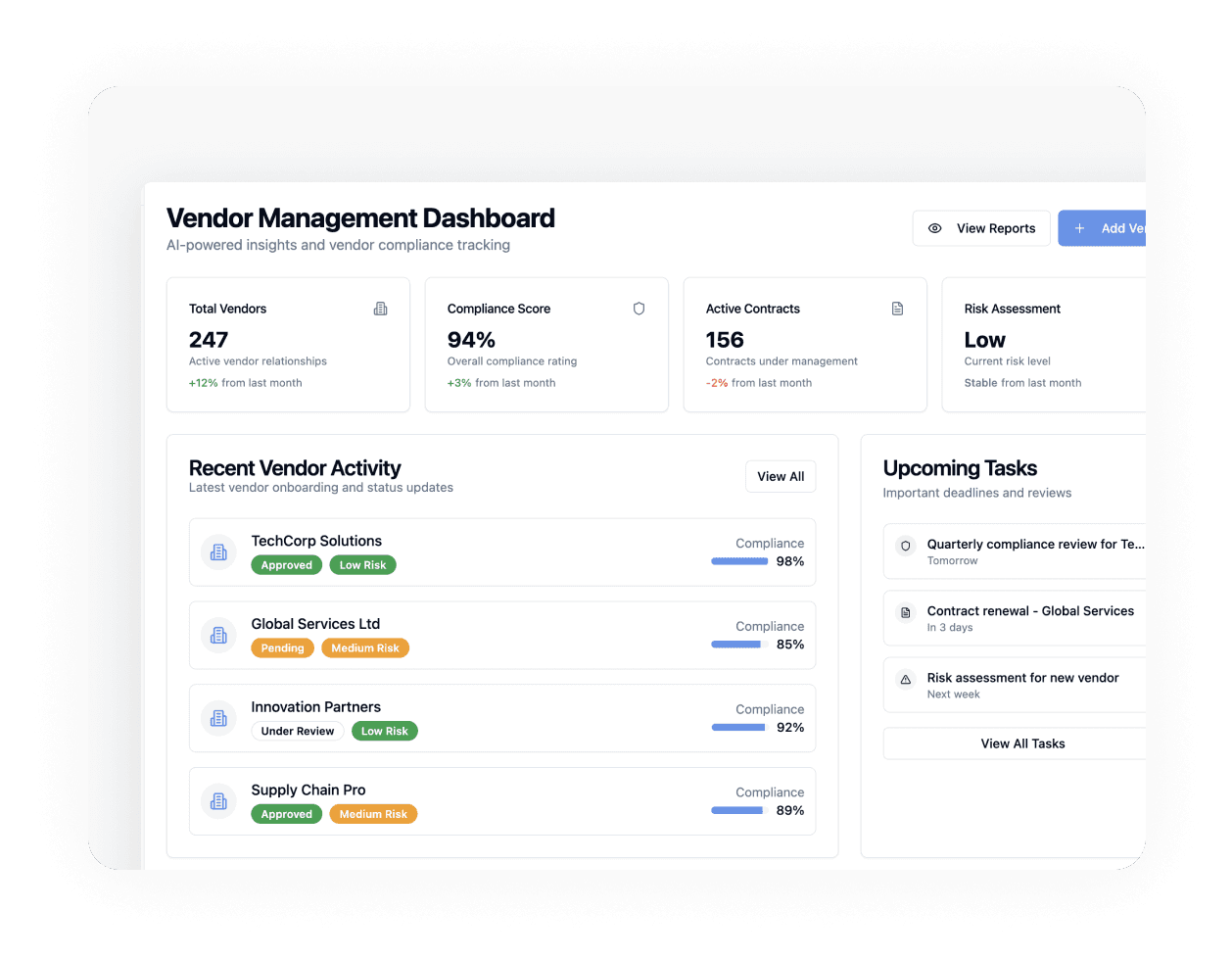Click TechCorp Solutions 98% compliance progress bar
1232x958 pixels.
coord(739,561)
